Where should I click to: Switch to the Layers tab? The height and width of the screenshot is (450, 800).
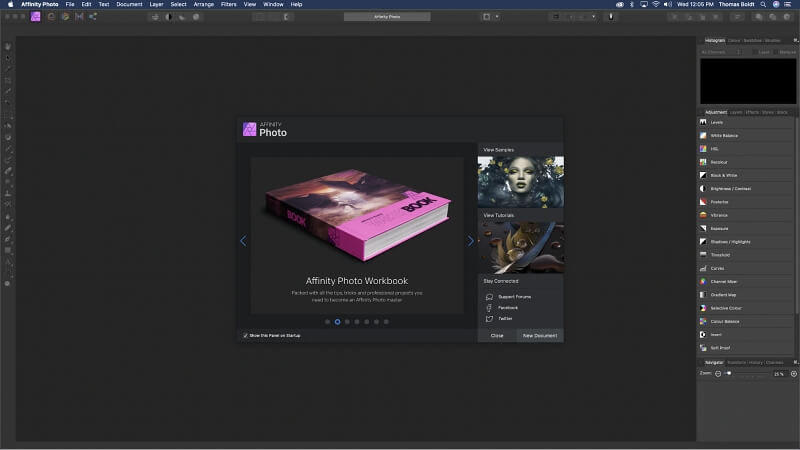(736, 112)
